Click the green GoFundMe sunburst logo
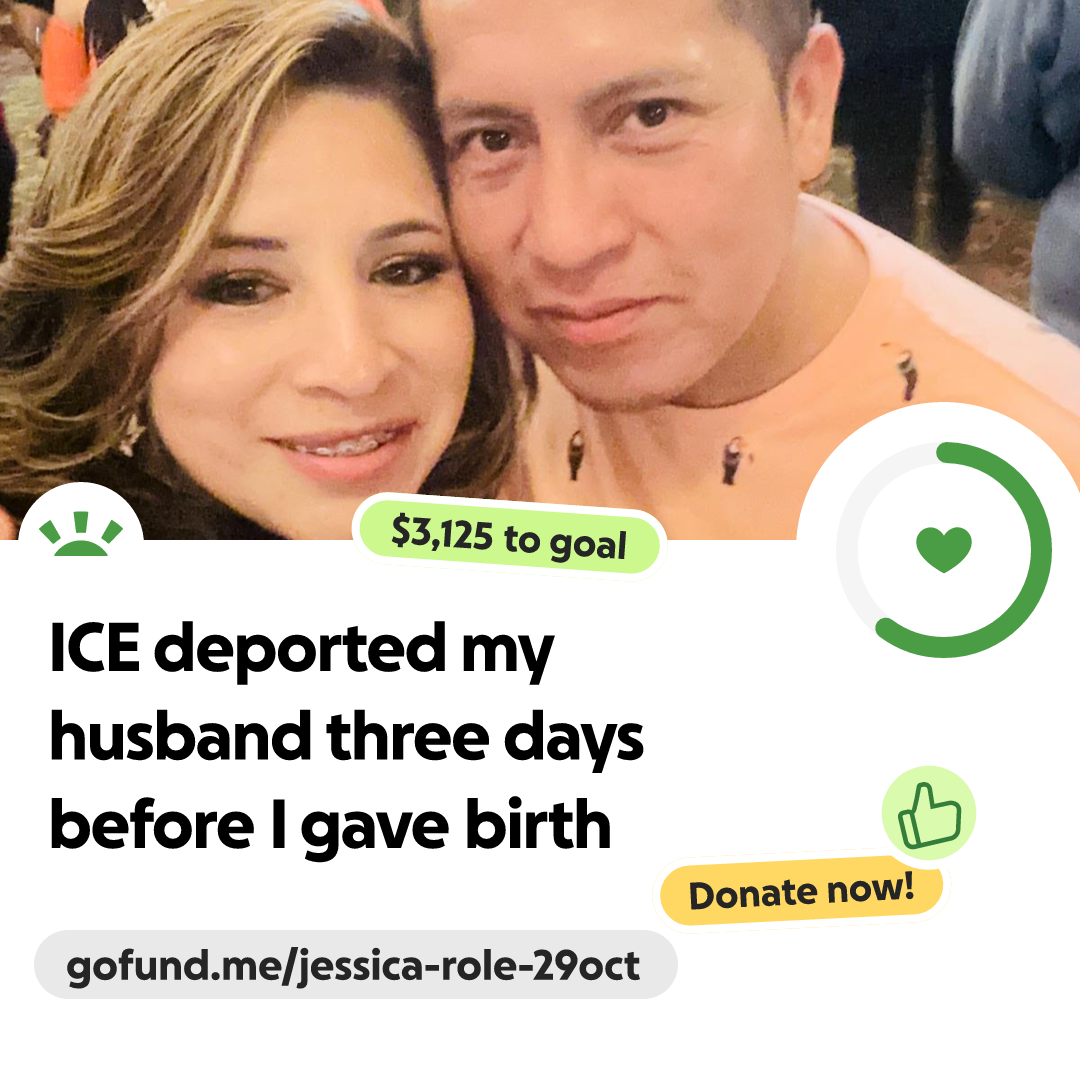The height and width of the screenshot is (1080, 1080). pyautogui.click(x=81, y=534)
